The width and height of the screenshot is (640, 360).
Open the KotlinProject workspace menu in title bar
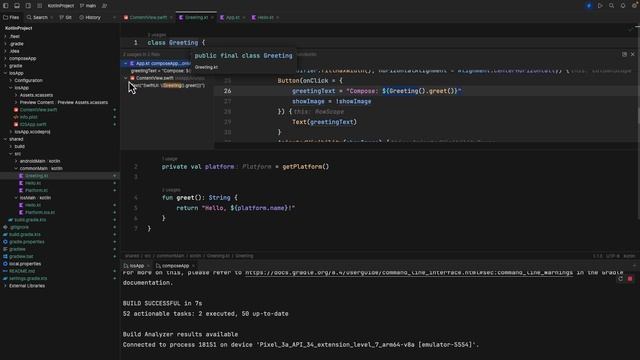tap(61, 6)
